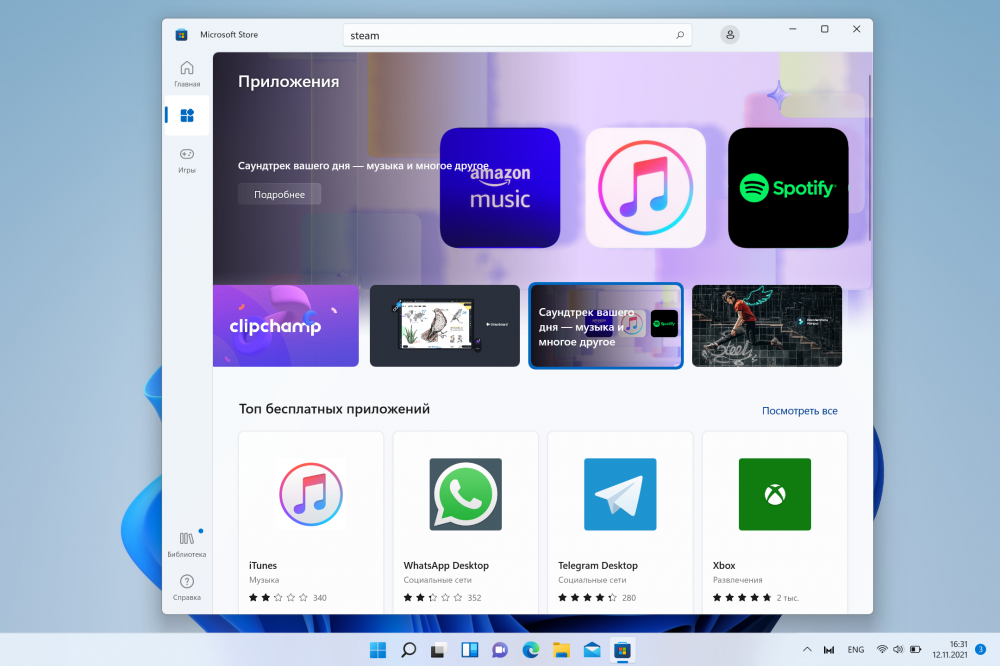Click the 'Xbox' app title text
The width and height of the screenshot is (1000, 666).
click(724, 565)
